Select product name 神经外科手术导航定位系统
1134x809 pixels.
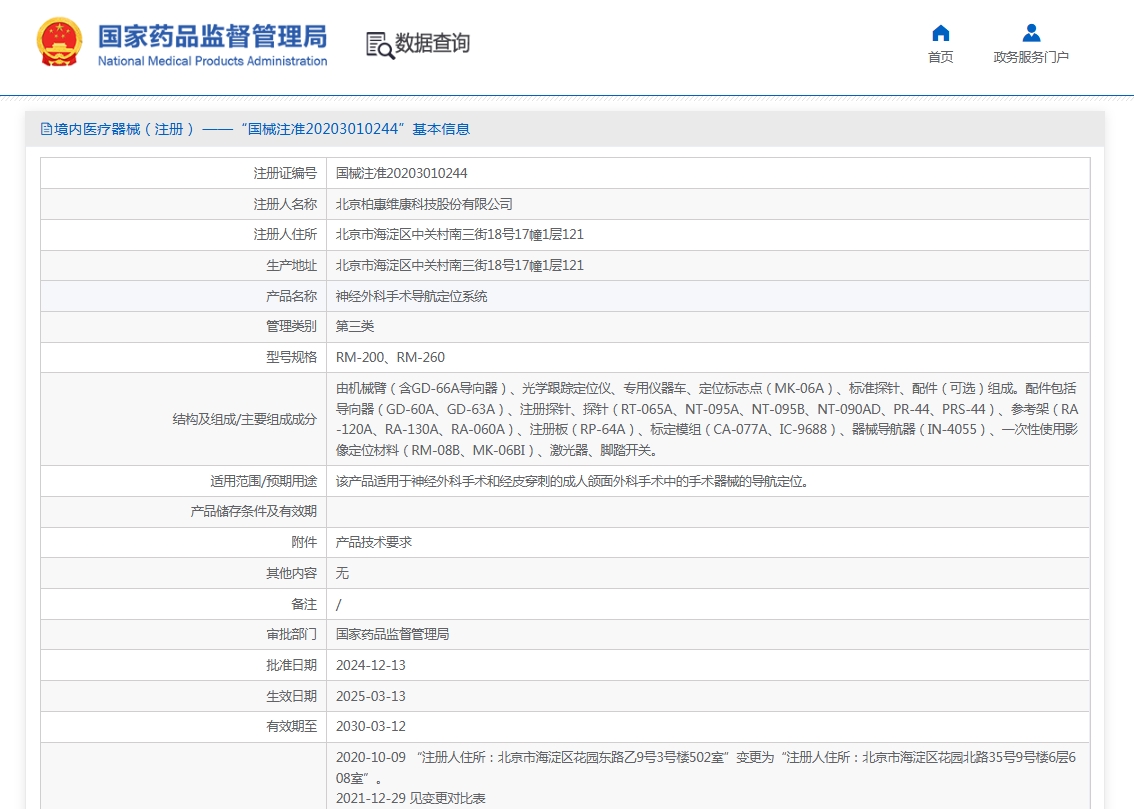point(412,296)
